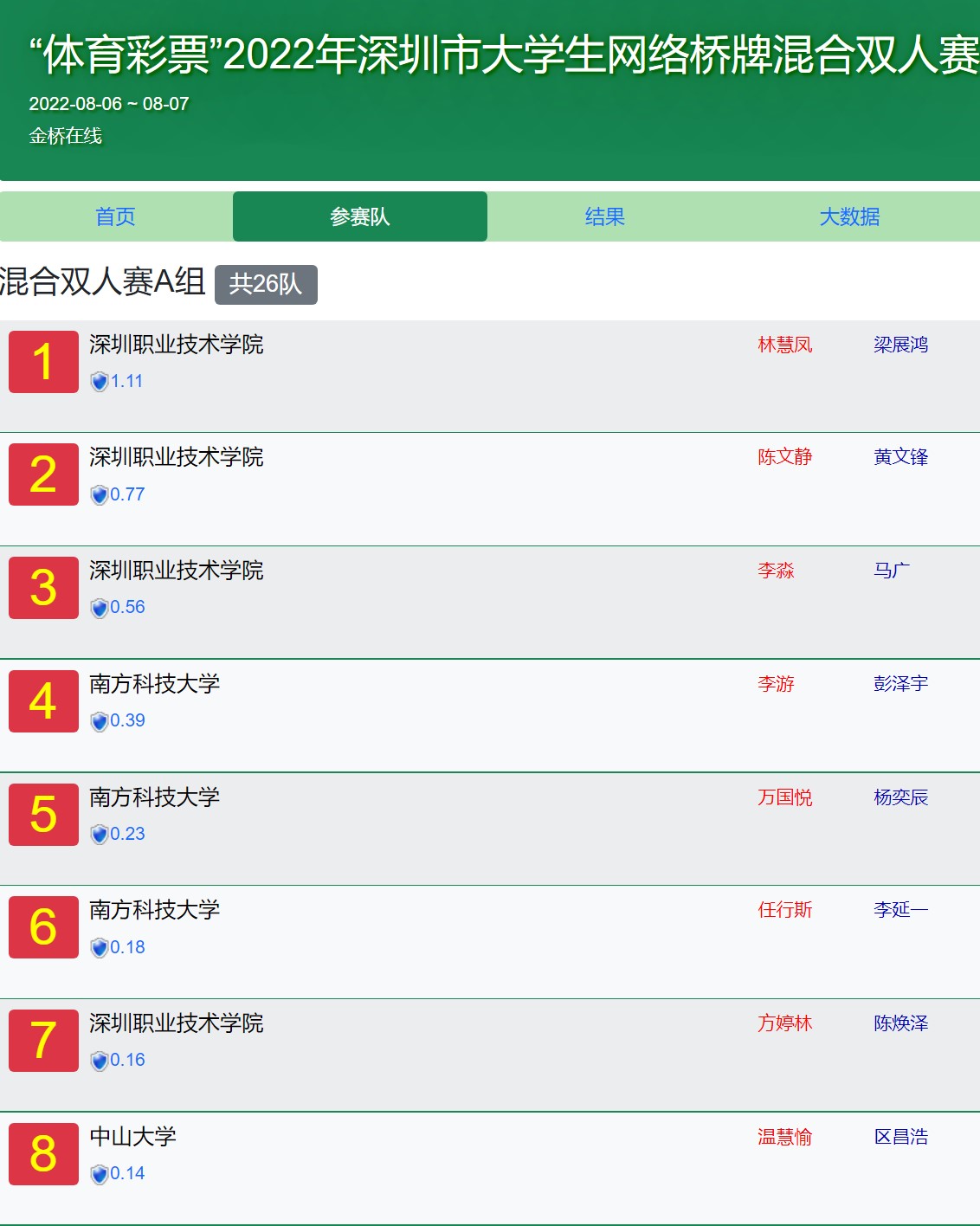This screenshot has height=1226, width=980.
Task: Open the 结果 tab
Action: pos(604,216)
